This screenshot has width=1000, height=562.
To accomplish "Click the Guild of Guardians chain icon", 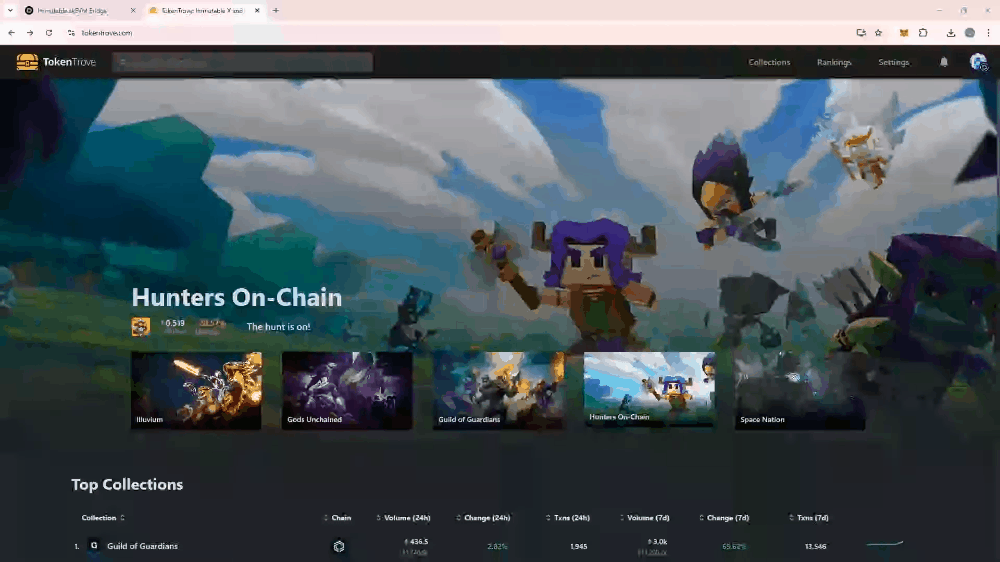I will point(339,546).
